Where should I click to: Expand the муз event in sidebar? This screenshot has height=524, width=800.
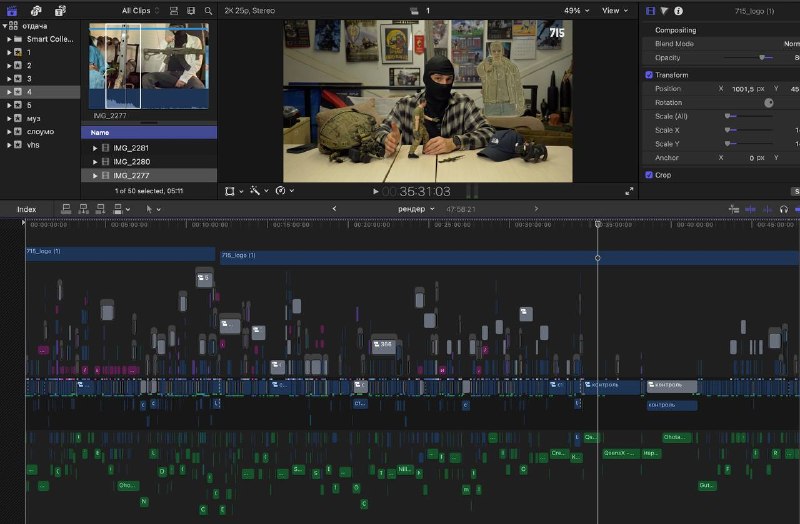(9, 118)
